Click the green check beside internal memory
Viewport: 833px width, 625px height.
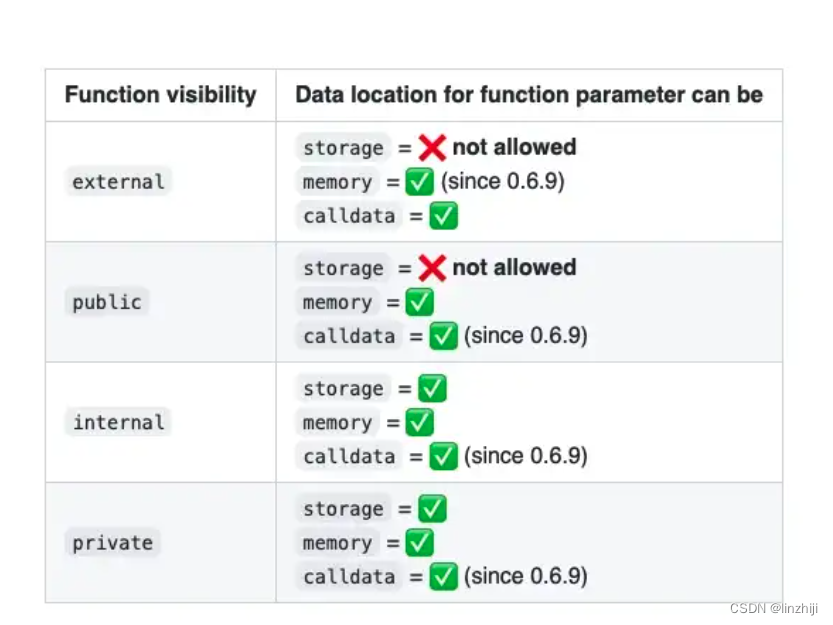[x=420, y=423]
